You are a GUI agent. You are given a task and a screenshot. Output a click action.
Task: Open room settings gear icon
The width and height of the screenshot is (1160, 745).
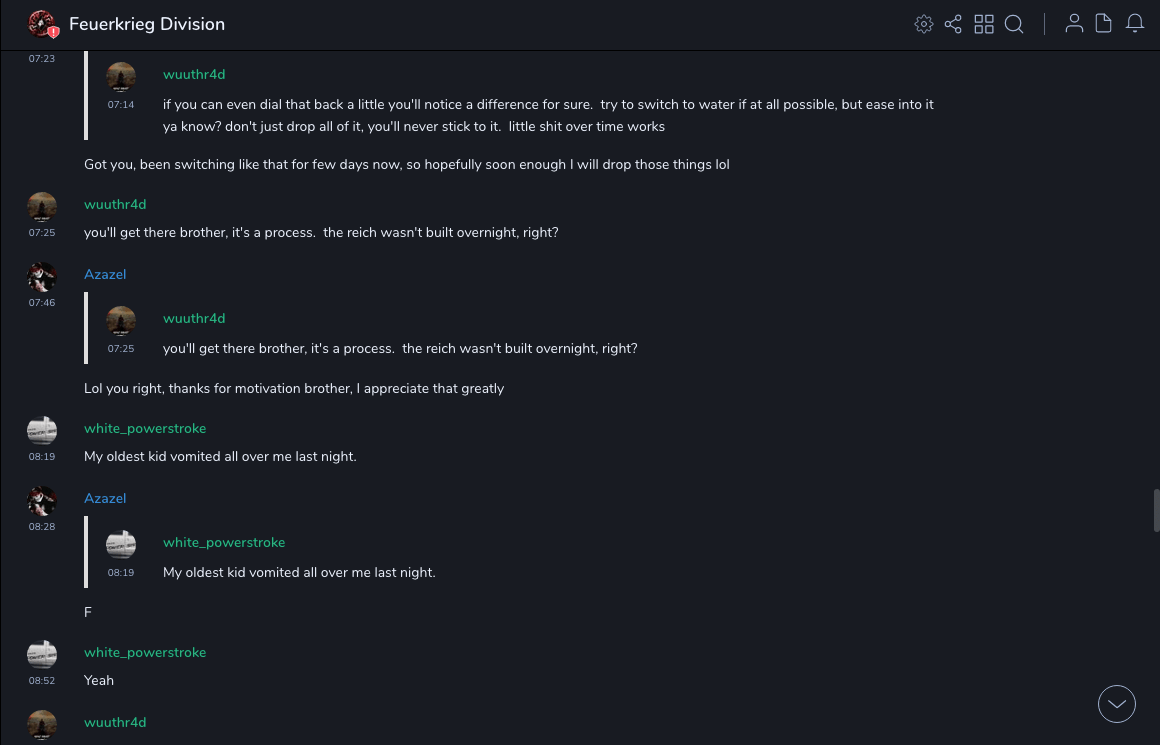click(924, 24)
